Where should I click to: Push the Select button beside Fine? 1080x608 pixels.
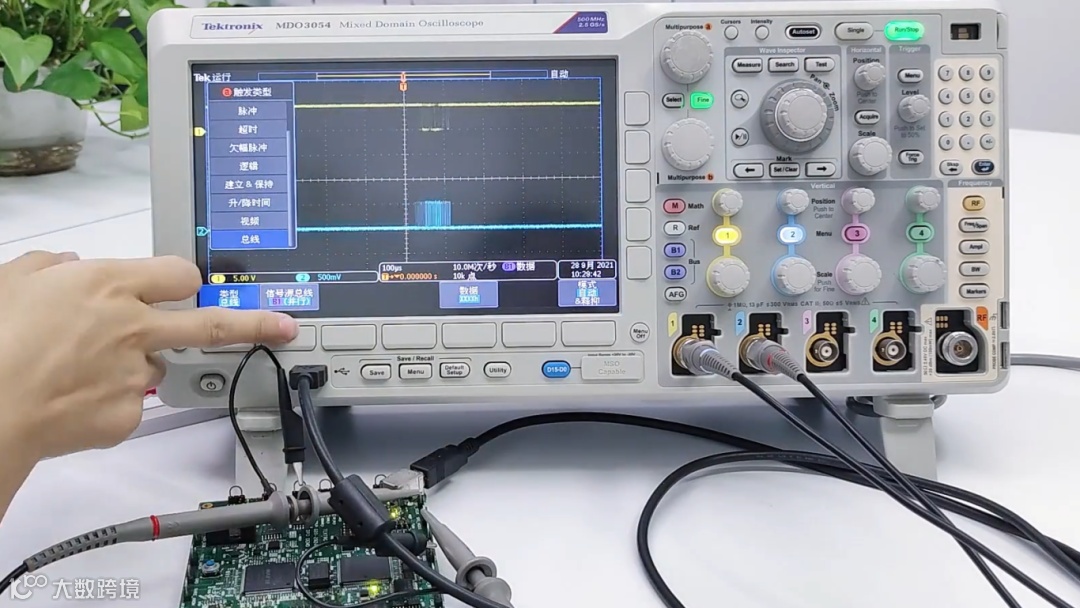pos(674,100)
